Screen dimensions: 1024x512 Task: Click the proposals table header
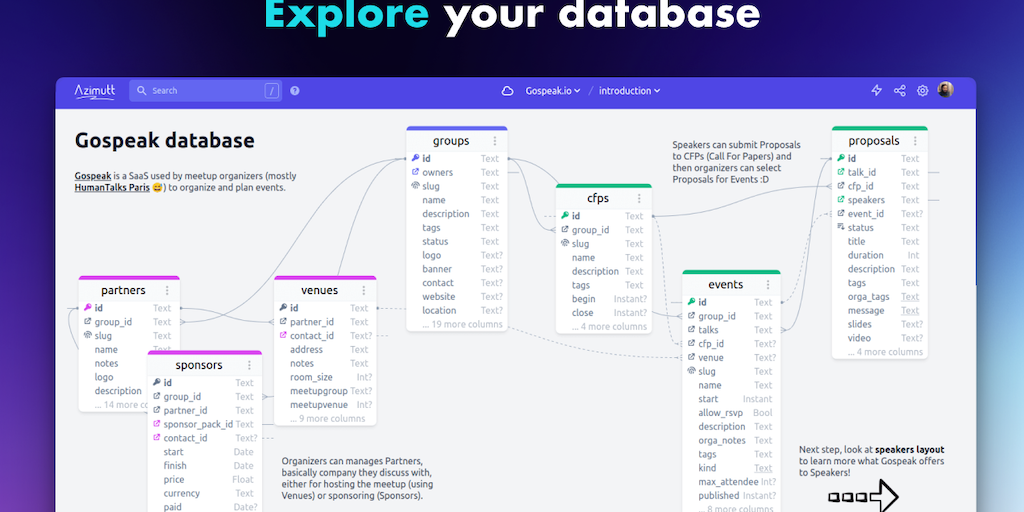[880, 140]
